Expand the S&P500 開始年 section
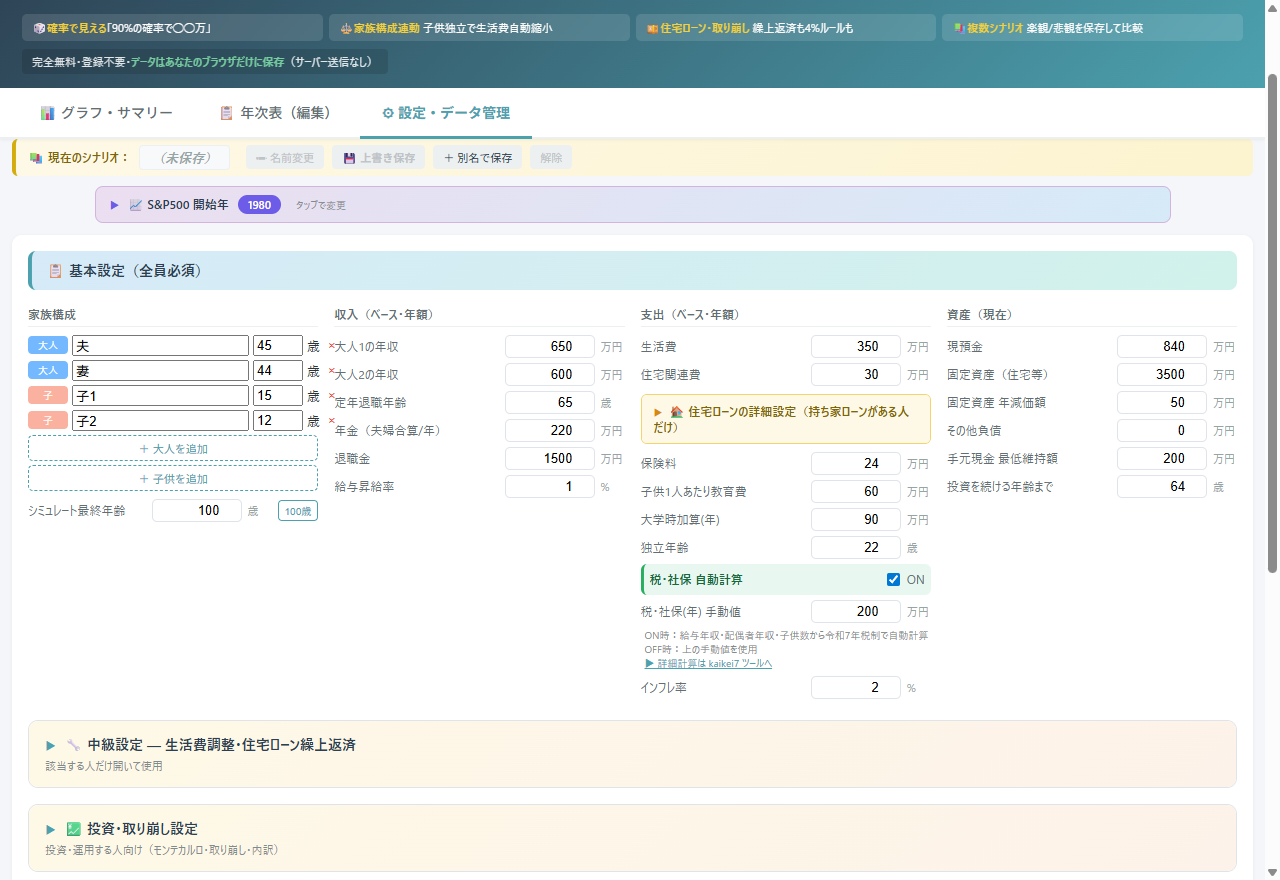The width and height of the screenshot is (1280, 880). [632, 205]
